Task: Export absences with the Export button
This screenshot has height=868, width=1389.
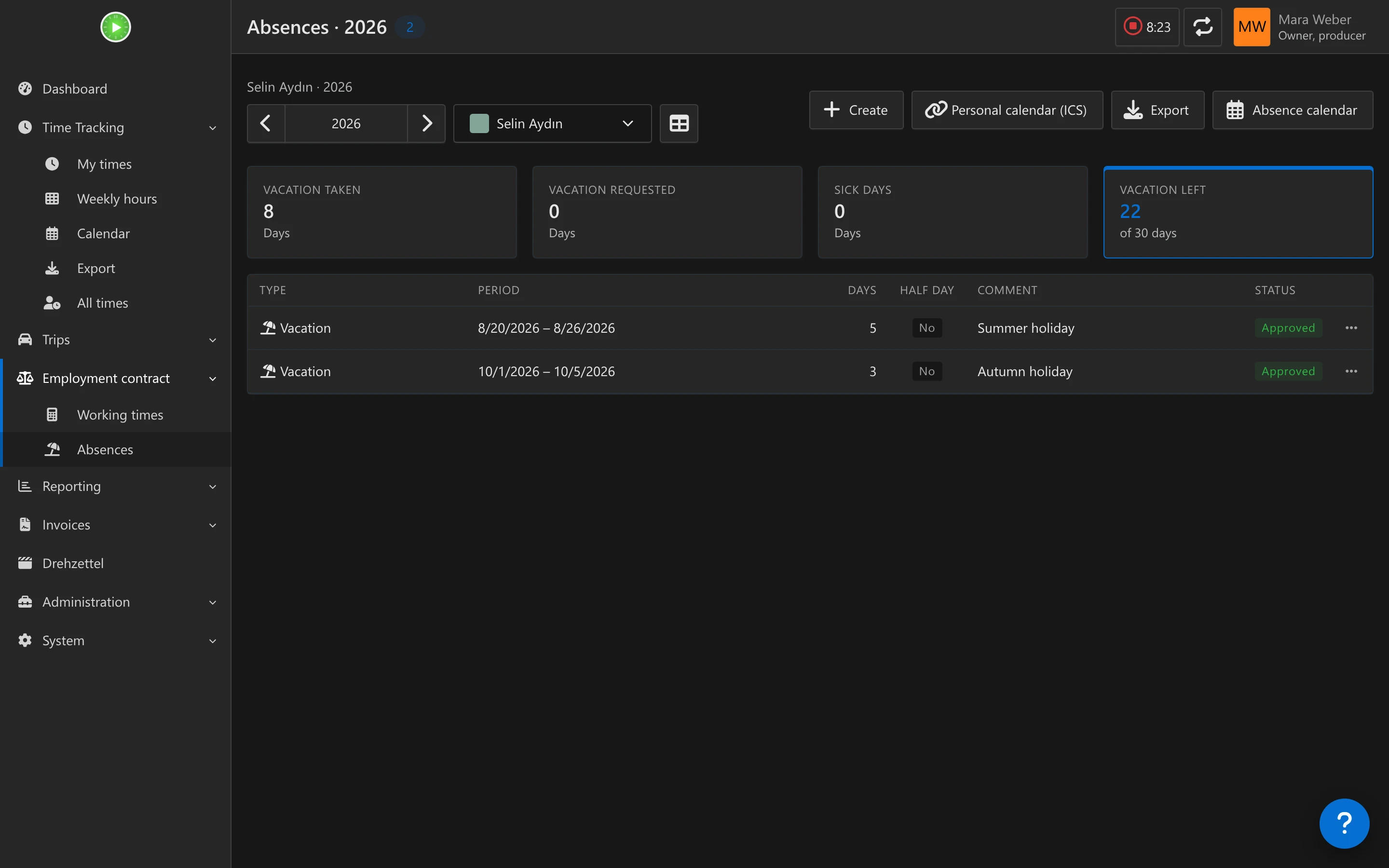Action: (1157, 109)
